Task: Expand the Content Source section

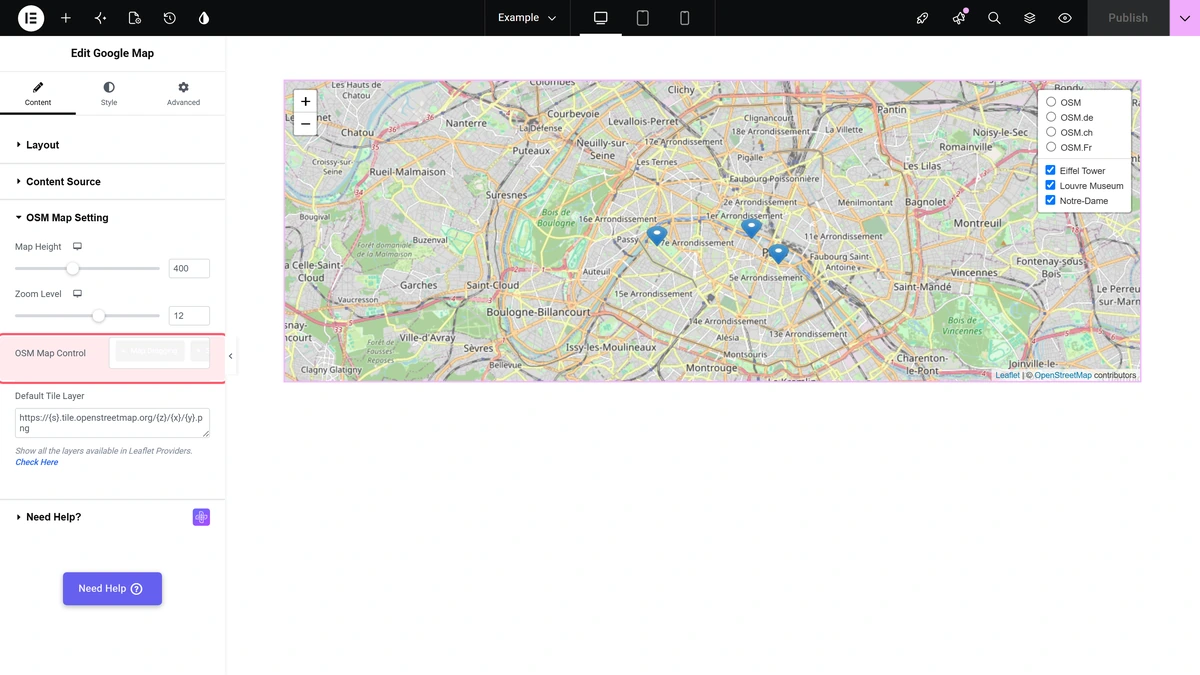Action: coord(112,182)
